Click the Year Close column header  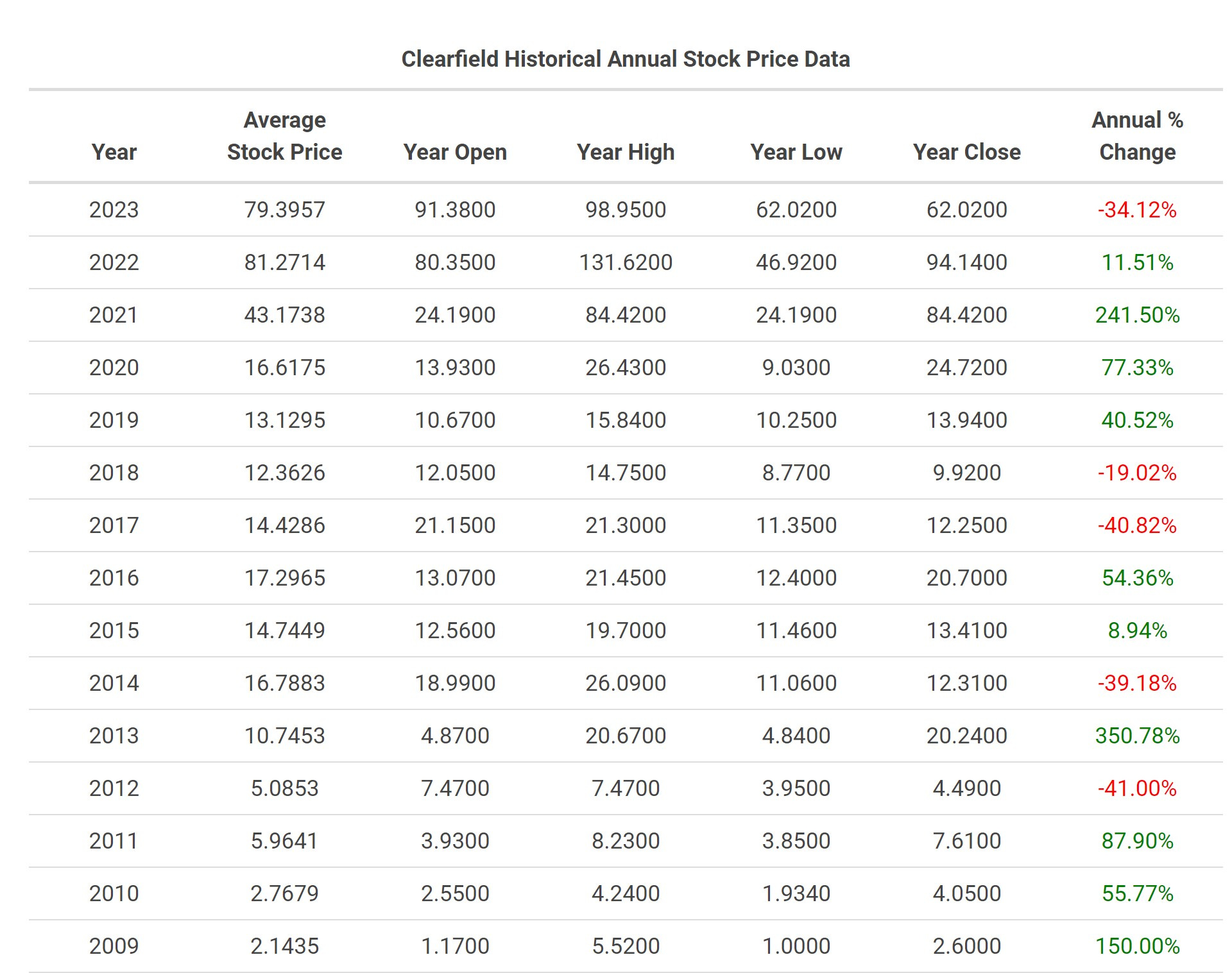(x=966, y=152)
